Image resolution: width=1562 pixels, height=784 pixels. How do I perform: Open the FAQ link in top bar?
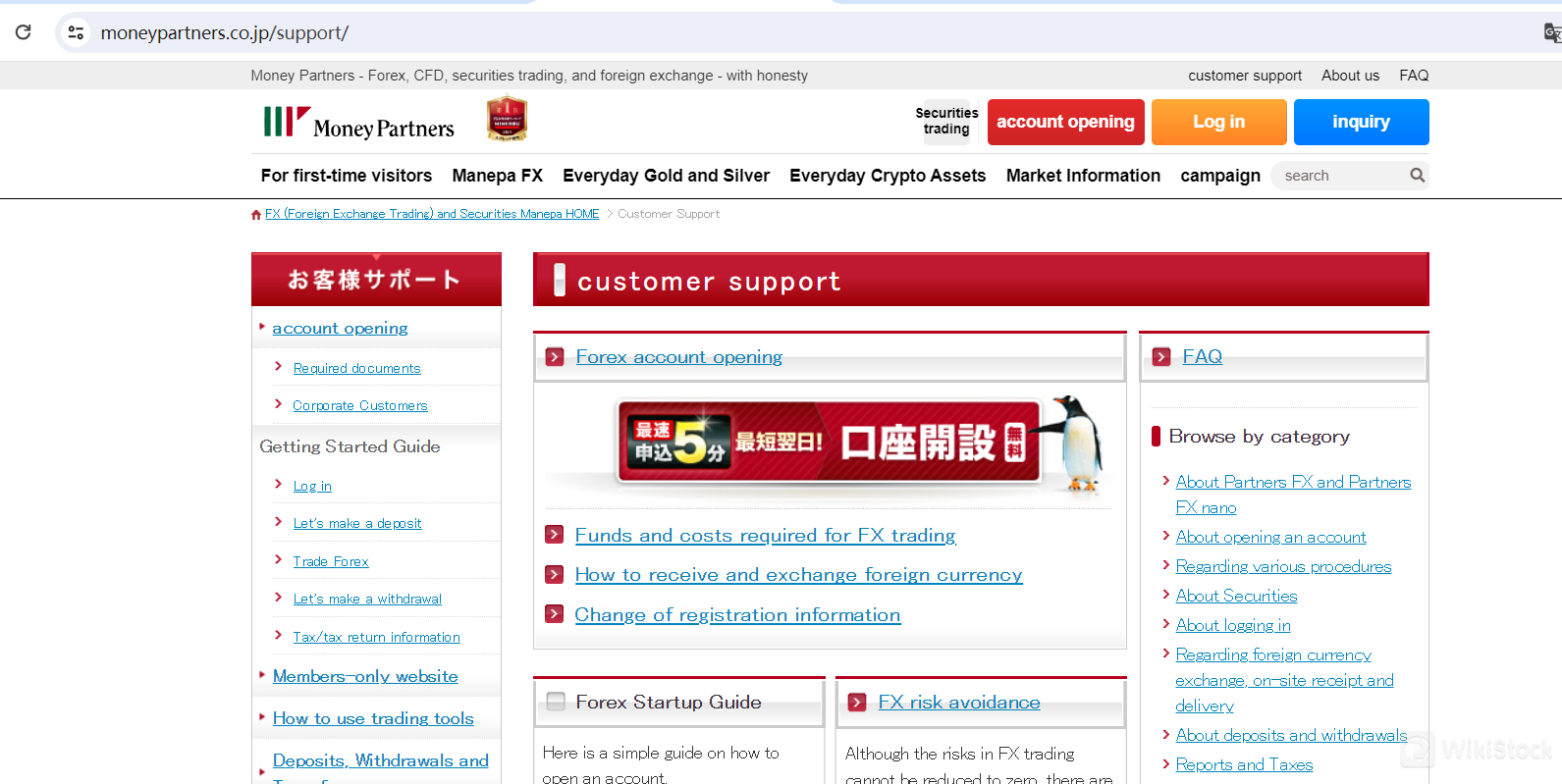point(1414,76)
